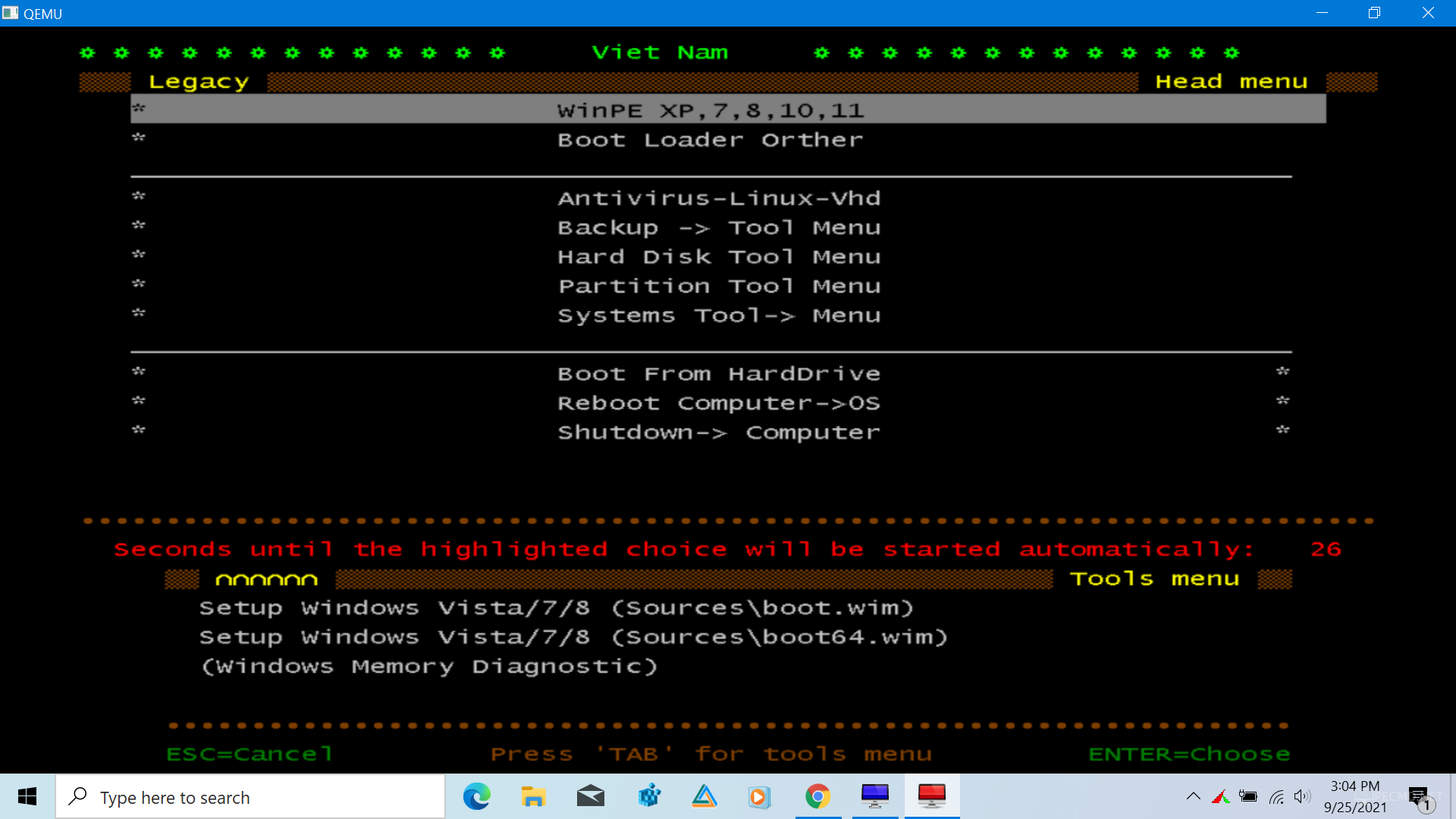Switch to Google Chrome on the taskbar

817,796
